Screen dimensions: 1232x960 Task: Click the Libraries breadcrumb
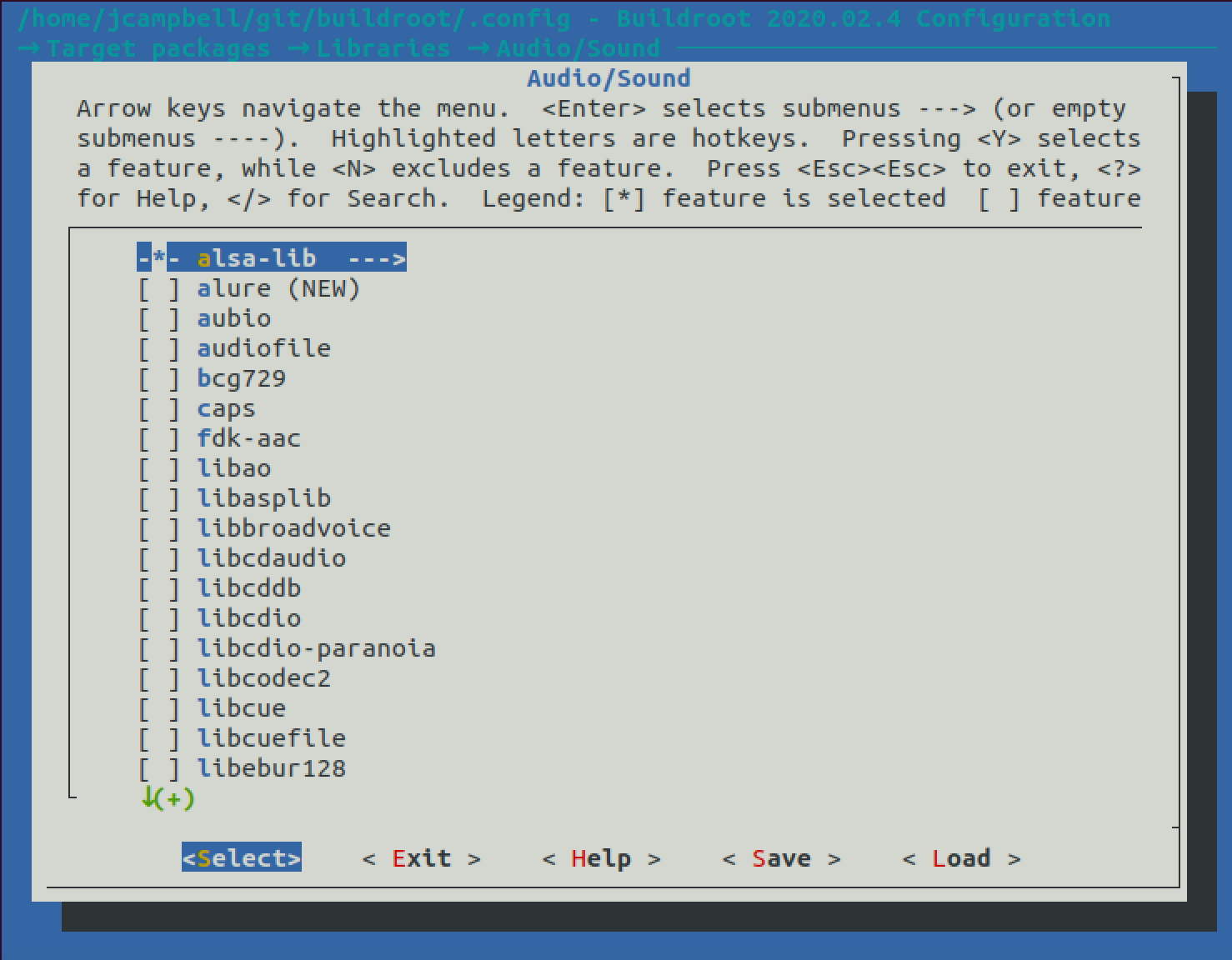tap(383, 48)
